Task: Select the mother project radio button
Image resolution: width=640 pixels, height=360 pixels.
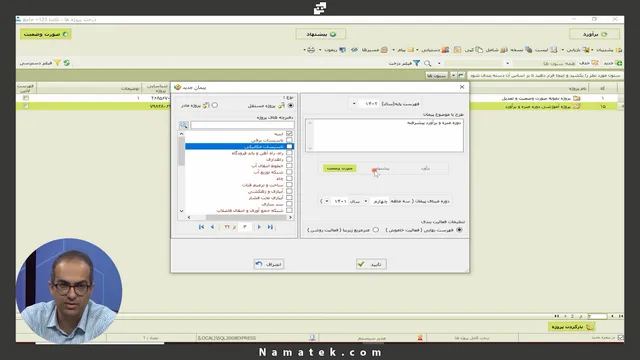Action: (x=215, y=105)
